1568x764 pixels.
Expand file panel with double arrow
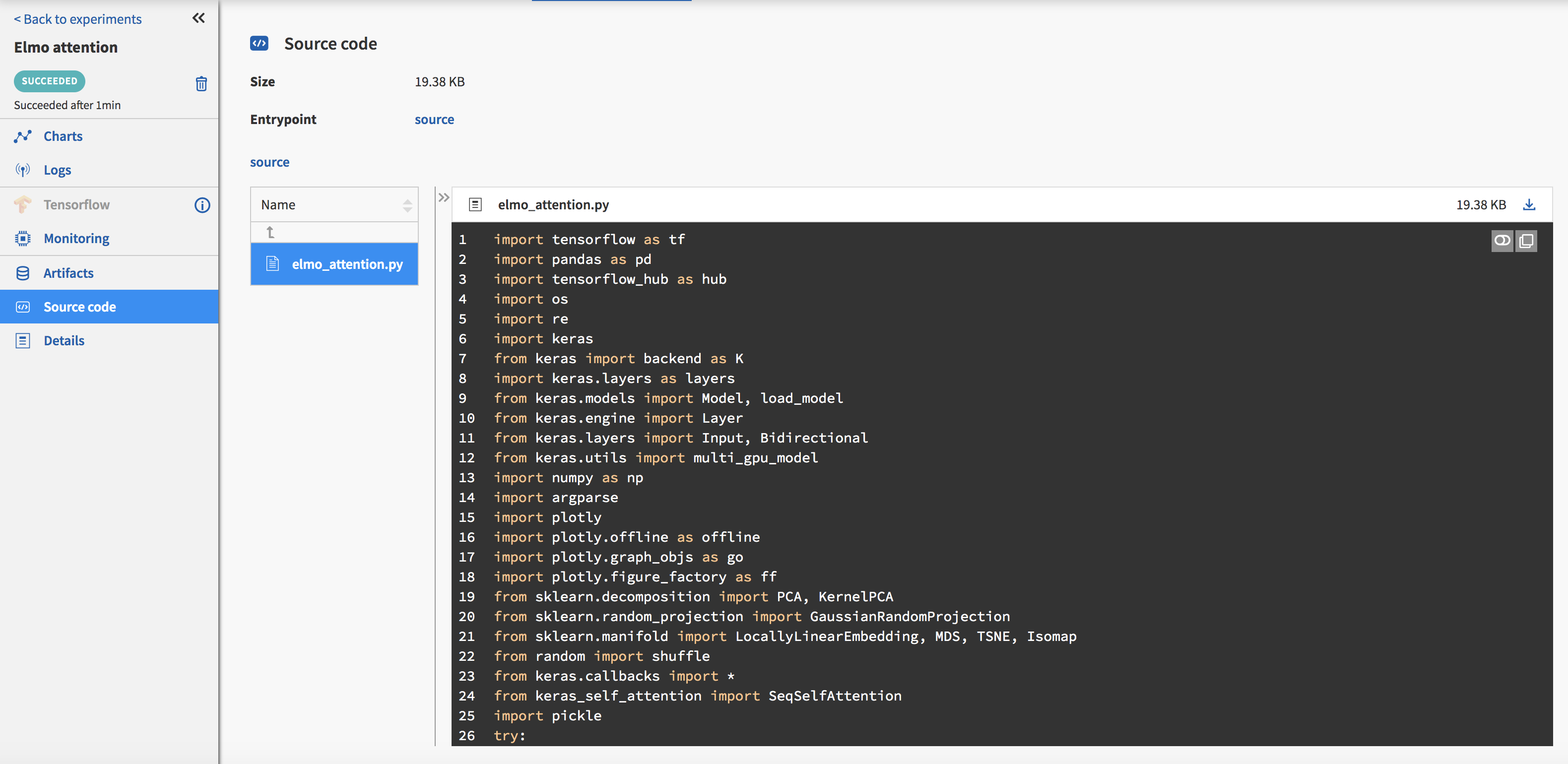(x=444, y=197)
